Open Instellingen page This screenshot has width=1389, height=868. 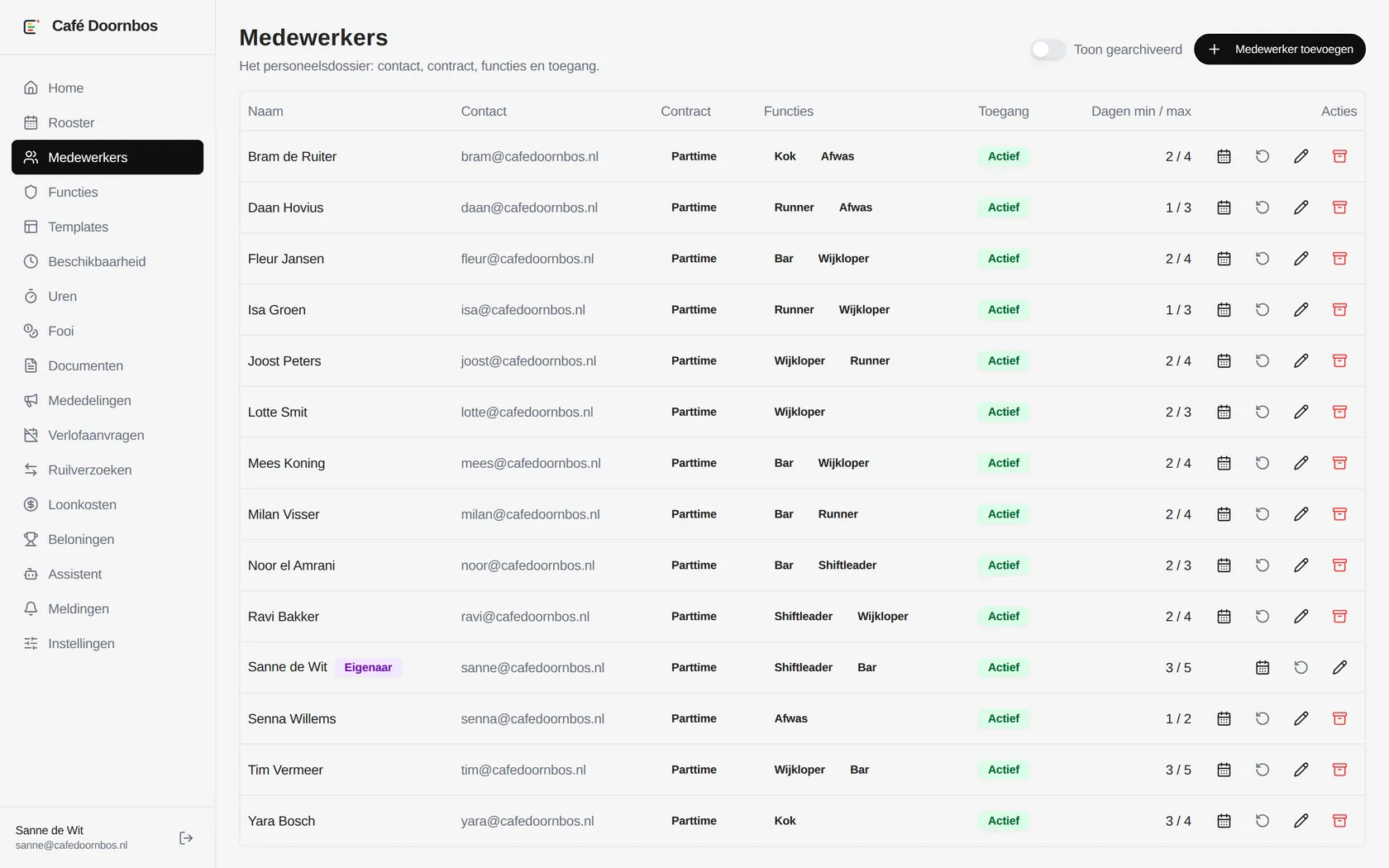click(x=107, y=643)
